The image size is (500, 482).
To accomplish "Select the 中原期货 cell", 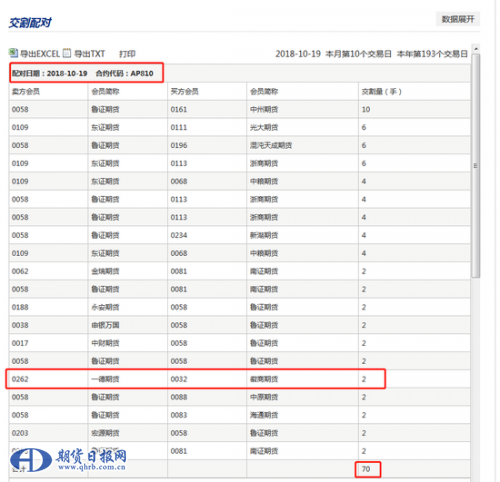I will [x=302, y=397].
